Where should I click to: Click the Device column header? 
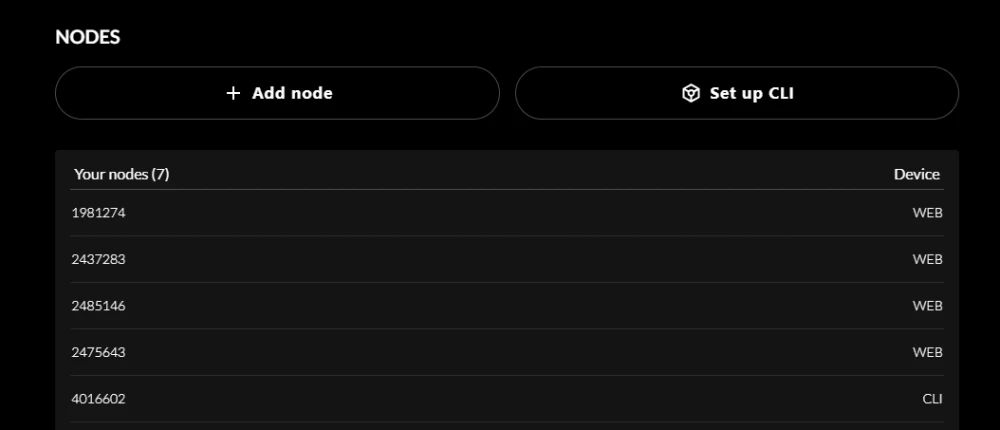[916, 174]
